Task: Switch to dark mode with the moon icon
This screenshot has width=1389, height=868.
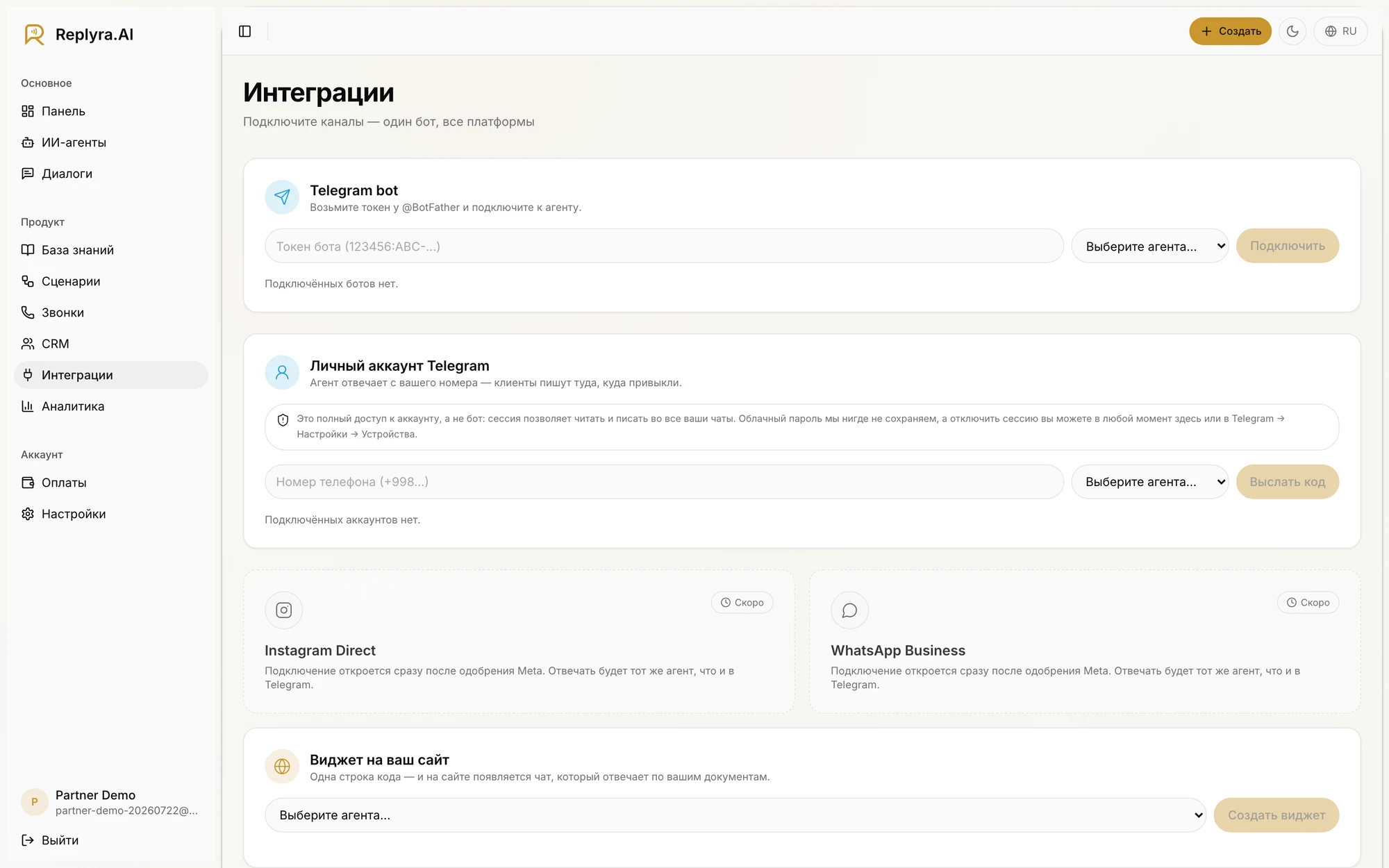Action: (1292, 31)
